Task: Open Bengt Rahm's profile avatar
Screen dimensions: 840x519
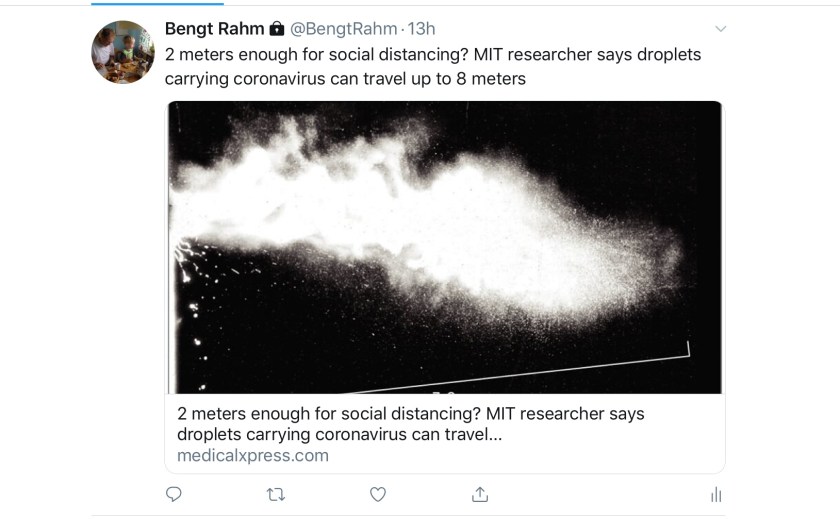Action: (123, 52)
